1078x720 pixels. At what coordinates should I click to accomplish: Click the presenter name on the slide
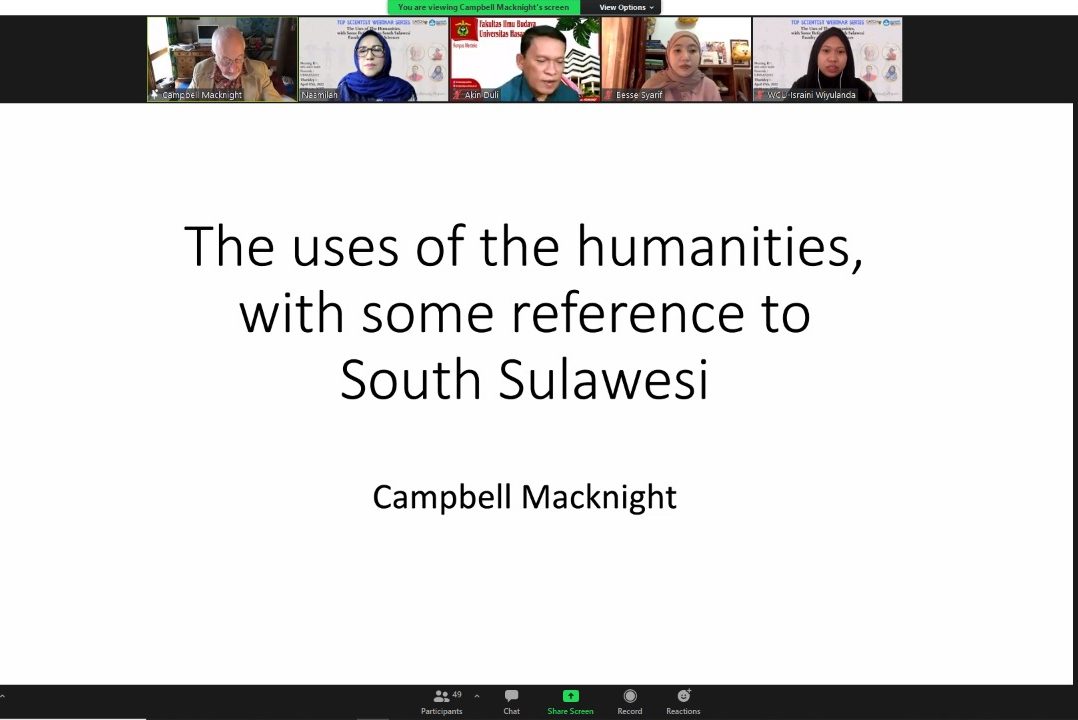524,497
